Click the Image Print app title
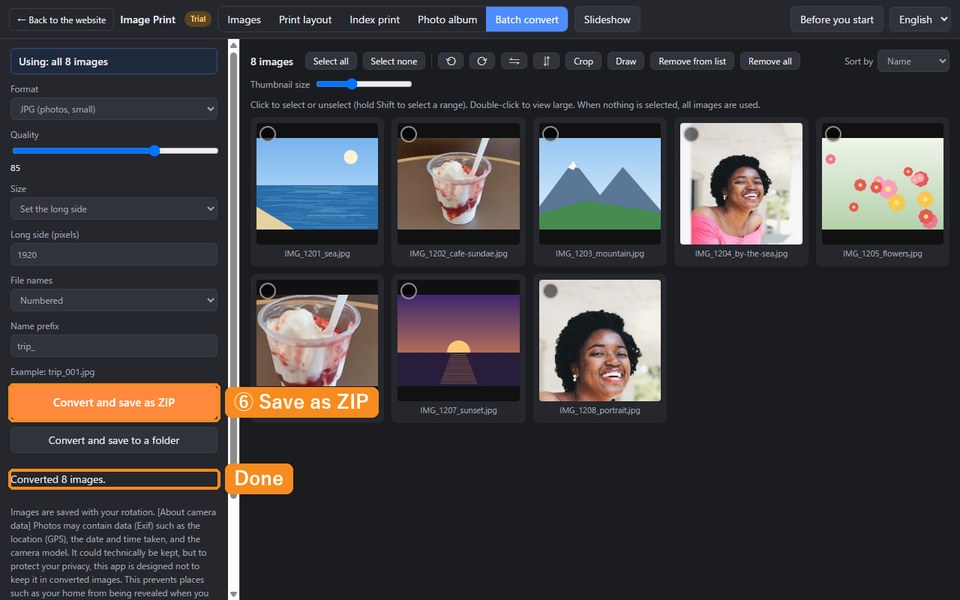The width and height of the screenshot is (960, 600). coord(148,20)
